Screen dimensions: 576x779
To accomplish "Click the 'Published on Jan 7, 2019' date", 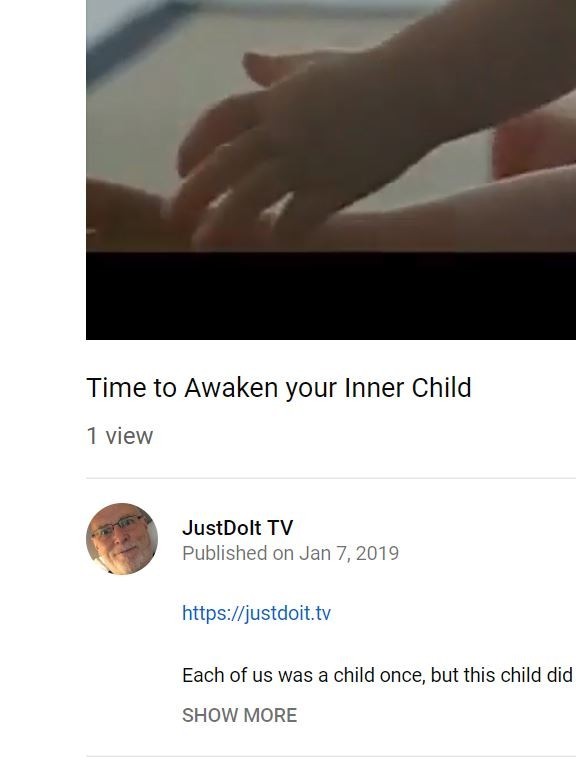I will (x=291, y=553).
